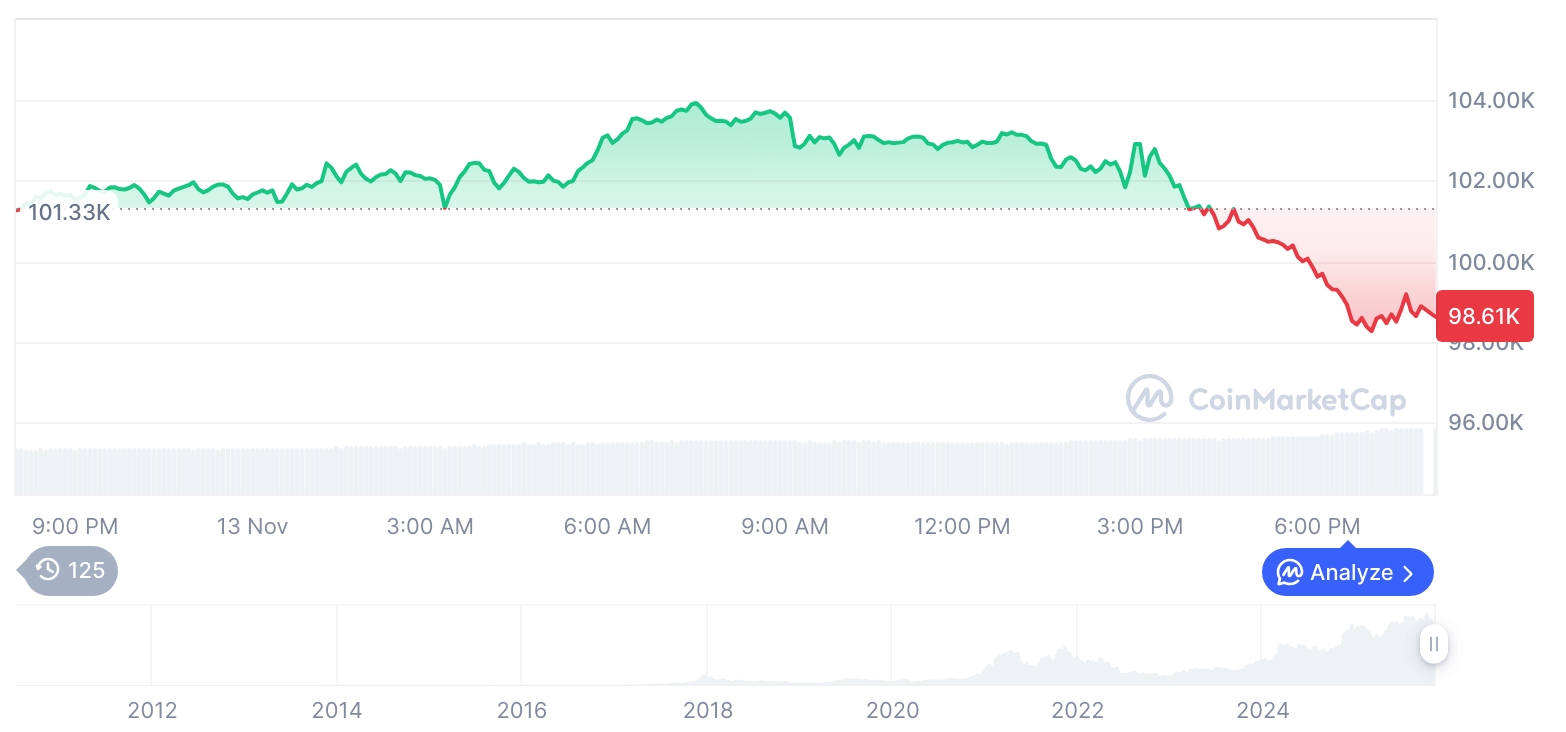1566x732 pixels.
Task: Pick the 2020 marker on overview timeline
Action: [892, 711]
